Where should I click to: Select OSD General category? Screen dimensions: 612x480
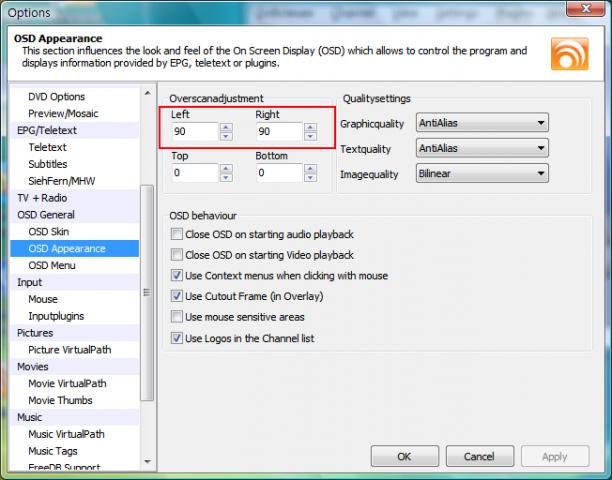46,215
